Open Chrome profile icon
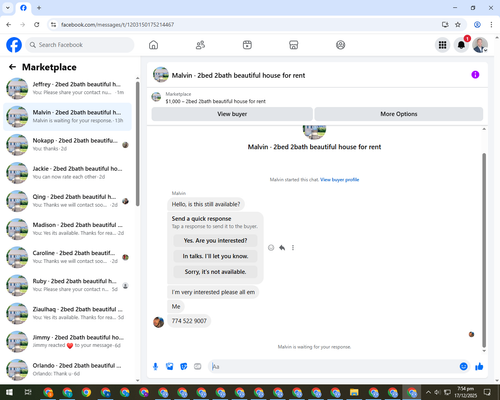 point(477,24)
